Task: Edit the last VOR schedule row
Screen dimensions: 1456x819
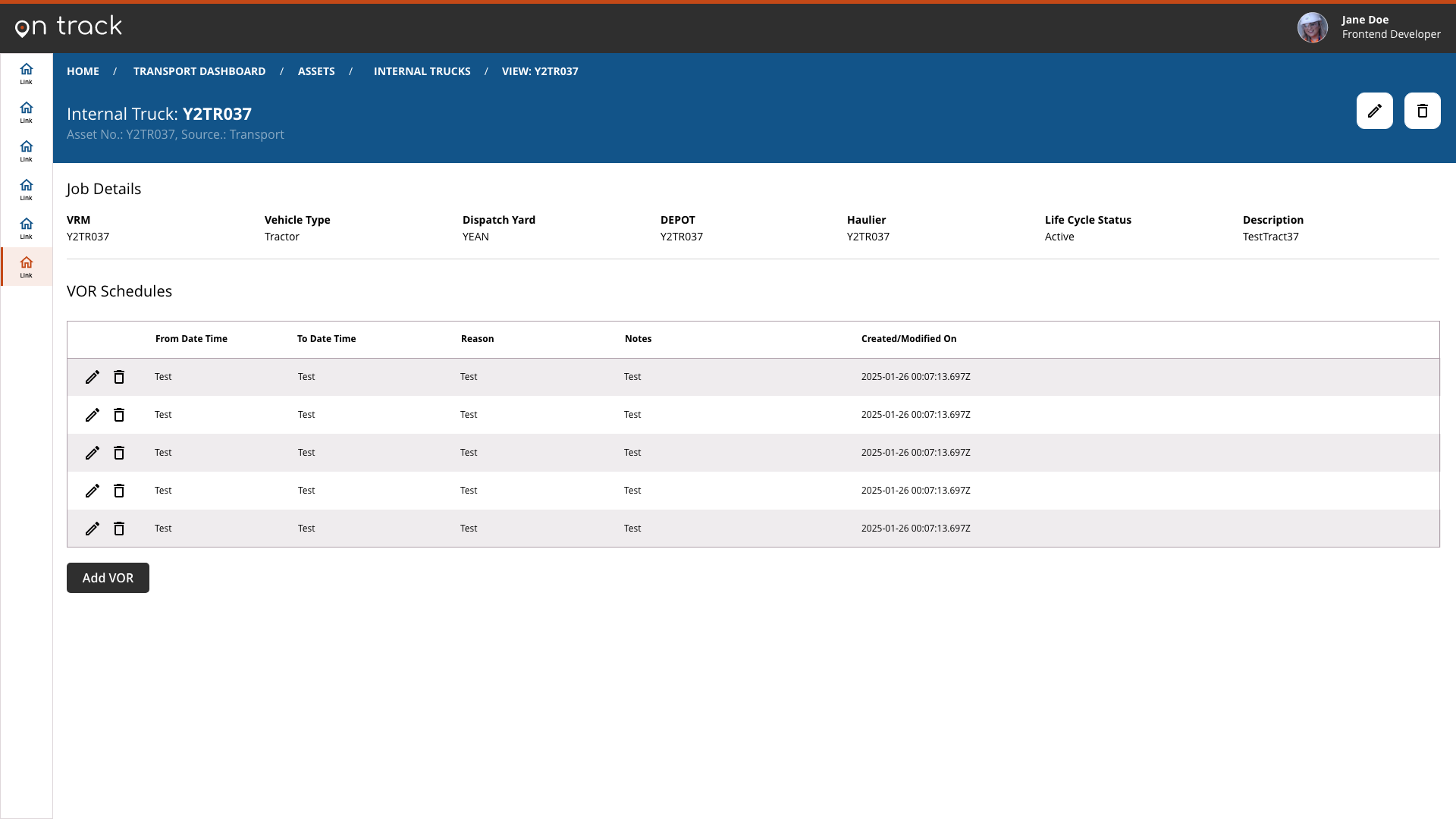Action: [93, 529]
